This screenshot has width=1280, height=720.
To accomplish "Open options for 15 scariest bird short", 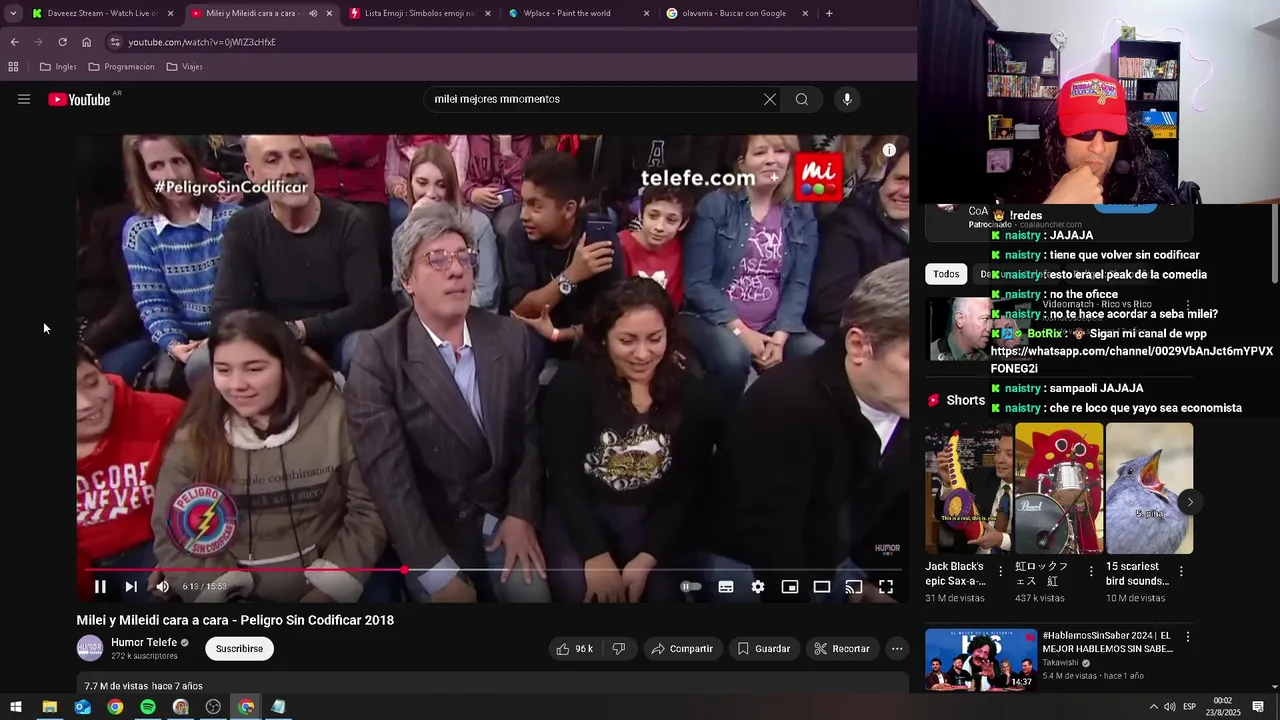I will (x=1181, y=572).
